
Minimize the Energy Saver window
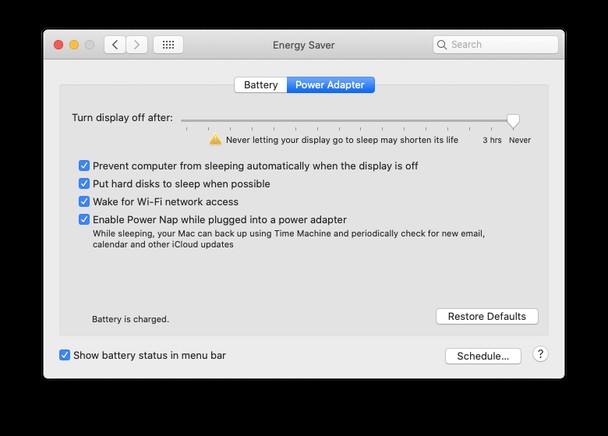pyautogui.click(x=74, y=45)
